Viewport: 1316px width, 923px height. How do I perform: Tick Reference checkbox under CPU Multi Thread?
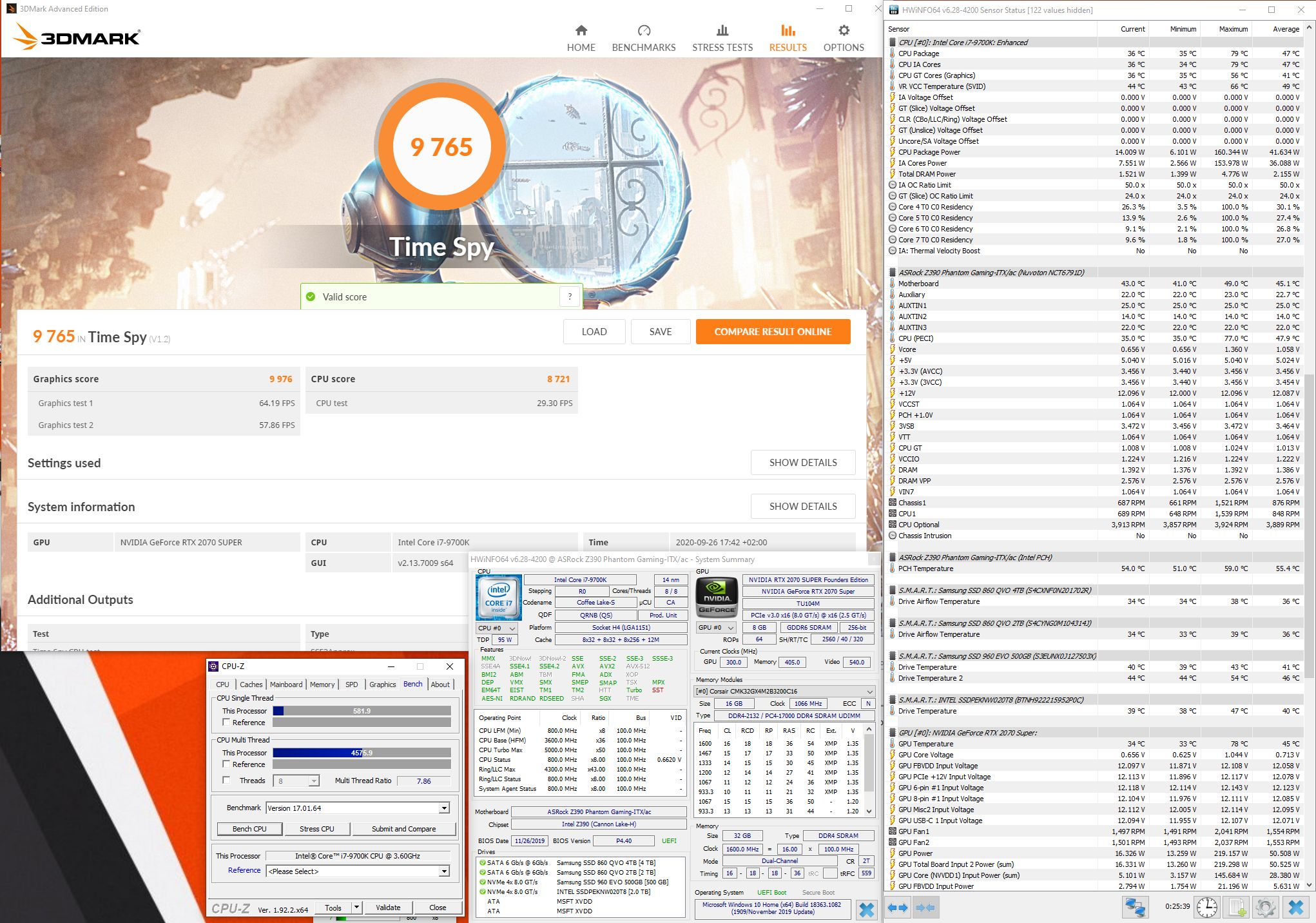(x=226, y=764)
